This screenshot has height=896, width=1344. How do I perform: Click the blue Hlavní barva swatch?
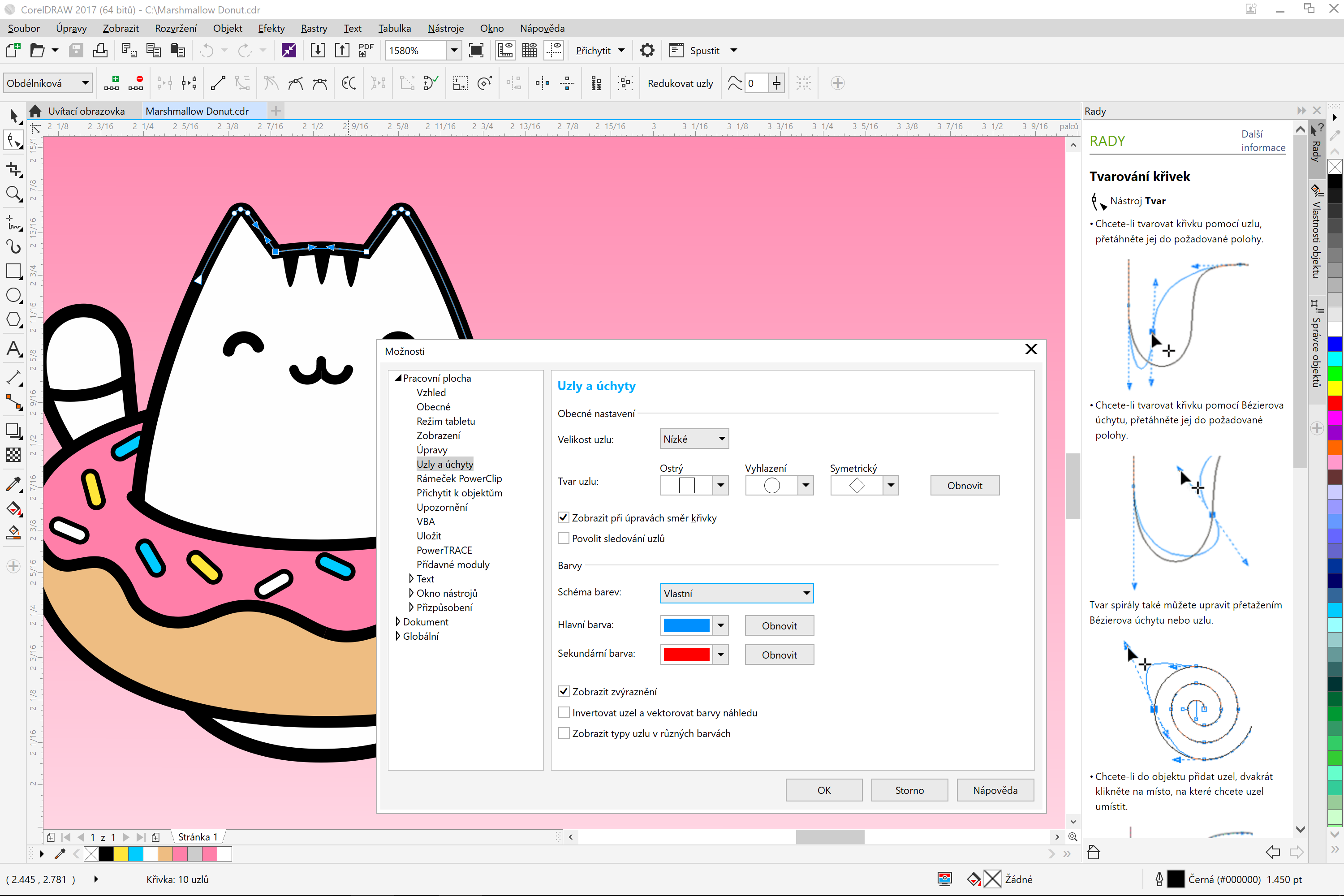(x=686, y=625)
